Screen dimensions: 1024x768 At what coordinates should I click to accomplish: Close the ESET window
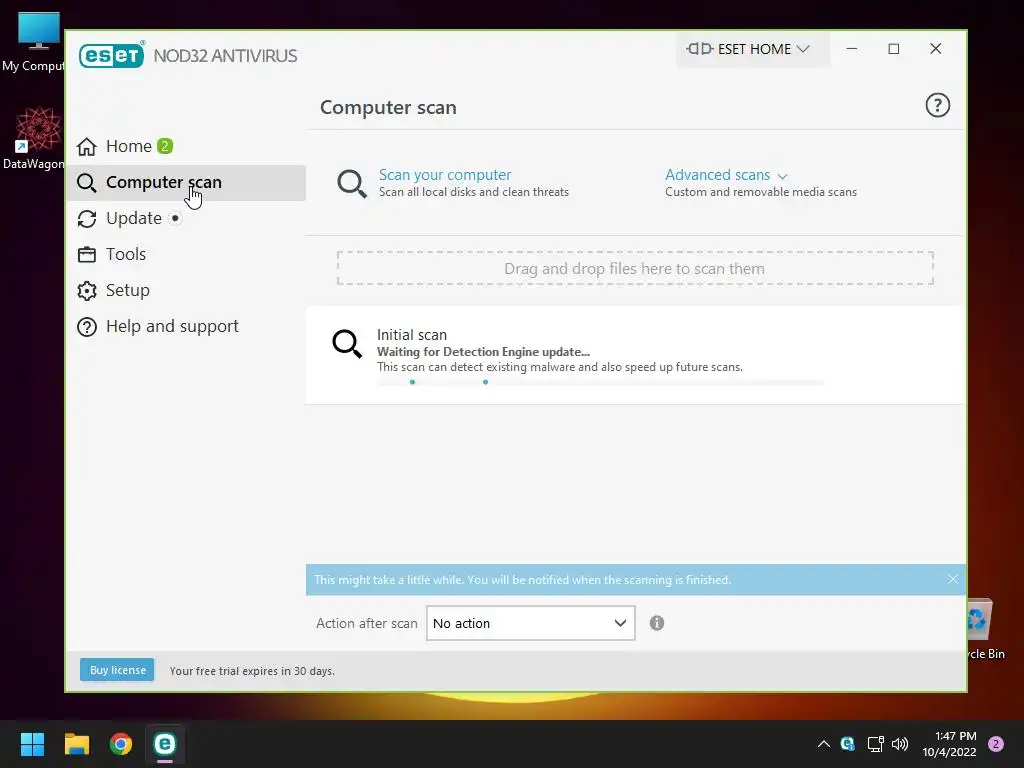click(935, 49)
